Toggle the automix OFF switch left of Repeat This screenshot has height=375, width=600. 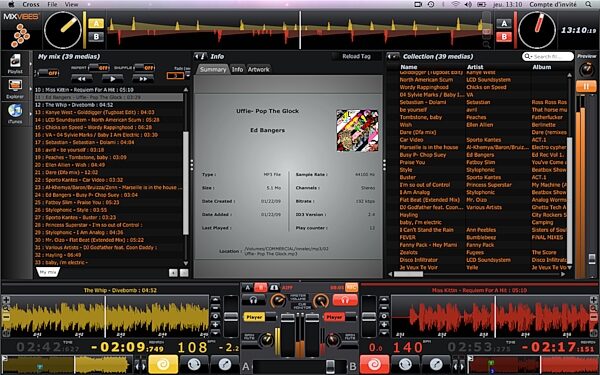pos(48,73)
